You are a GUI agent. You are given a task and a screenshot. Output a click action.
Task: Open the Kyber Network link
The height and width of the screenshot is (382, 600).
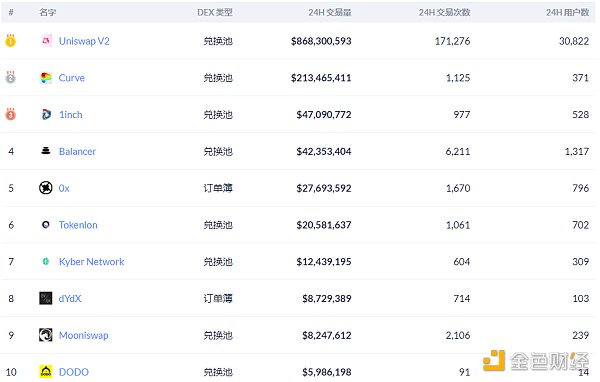pyautogui.click(x=91, y=261)
